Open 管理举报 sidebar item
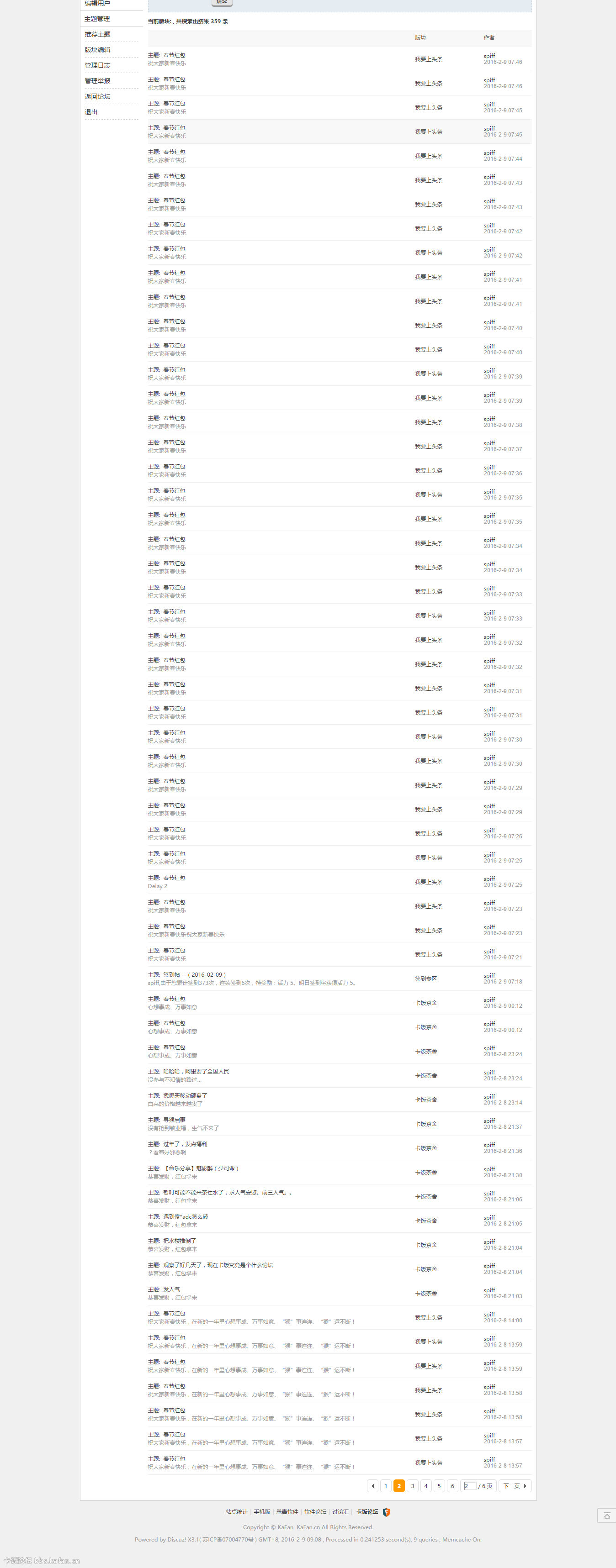Image resolution: width=616 pixels, height=1568 pixels. click(97, 81)
